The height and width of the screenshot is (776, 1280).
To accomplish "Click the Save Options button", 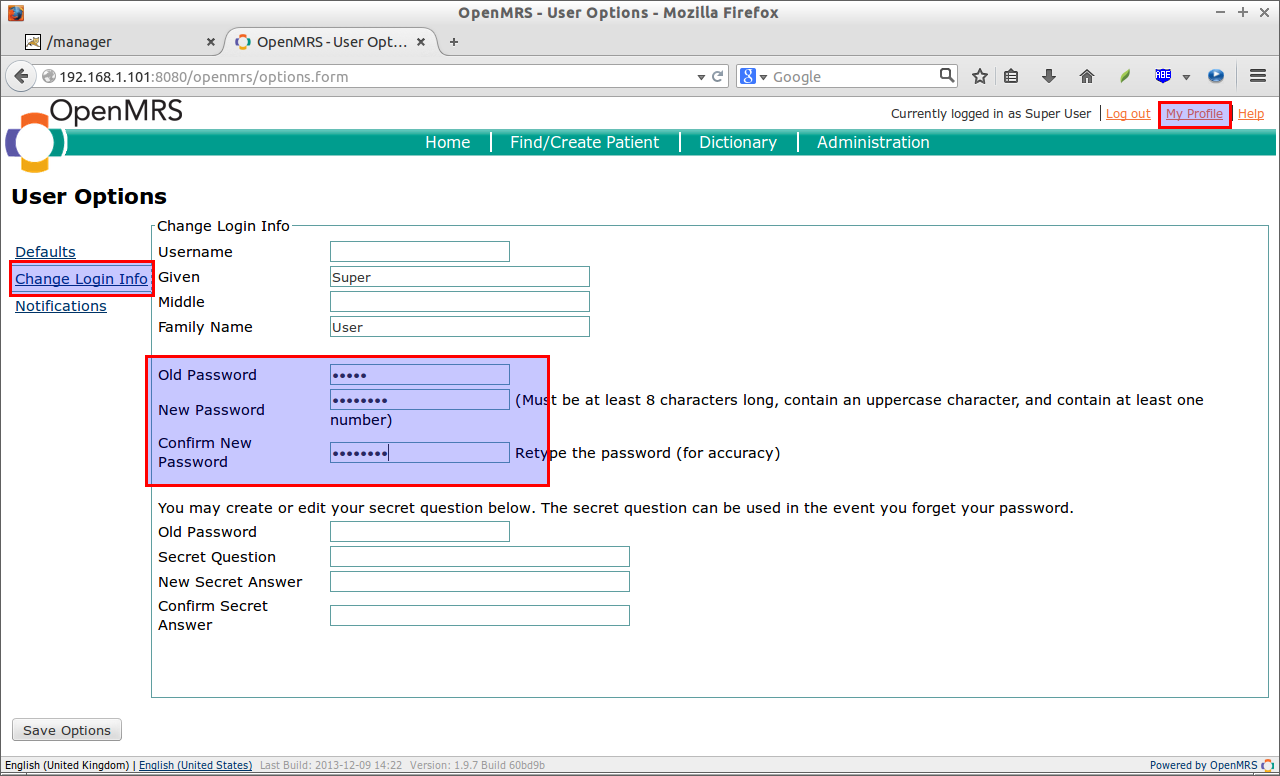I will pyautogui.click(x=67, y=730).
